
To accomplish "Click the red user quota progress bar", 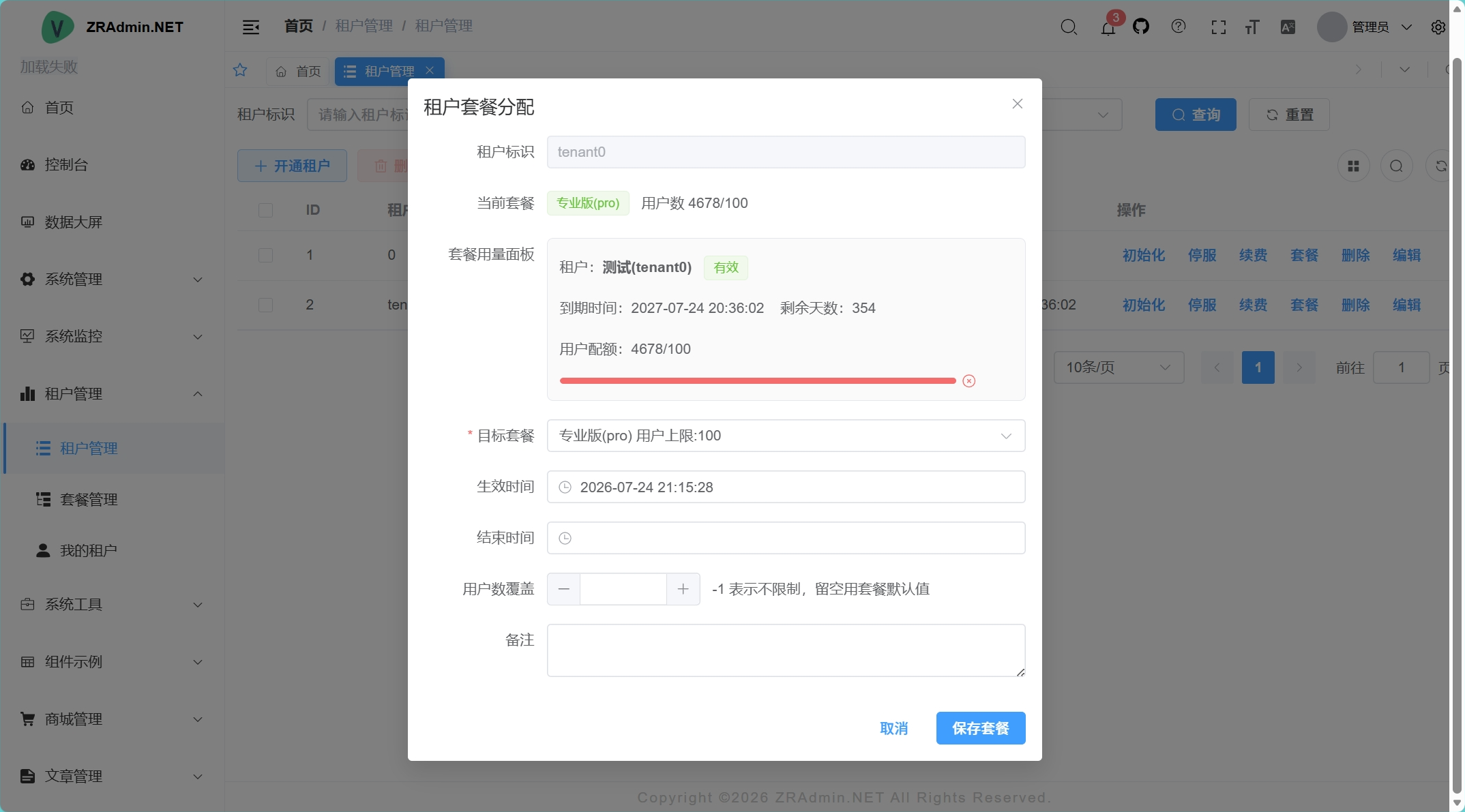I will point(758,381).
